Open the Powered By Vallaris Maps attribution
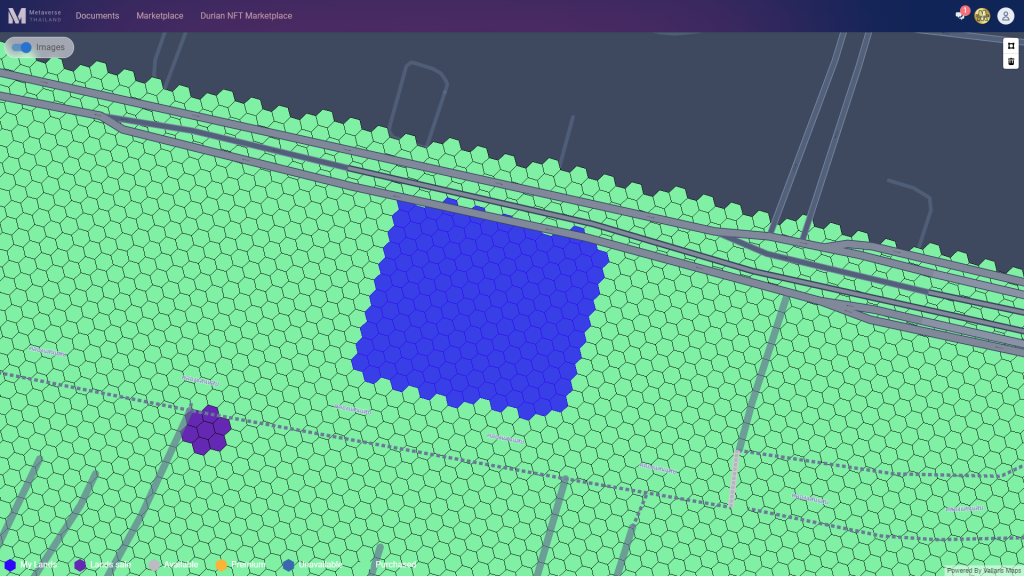 [984, 571]
